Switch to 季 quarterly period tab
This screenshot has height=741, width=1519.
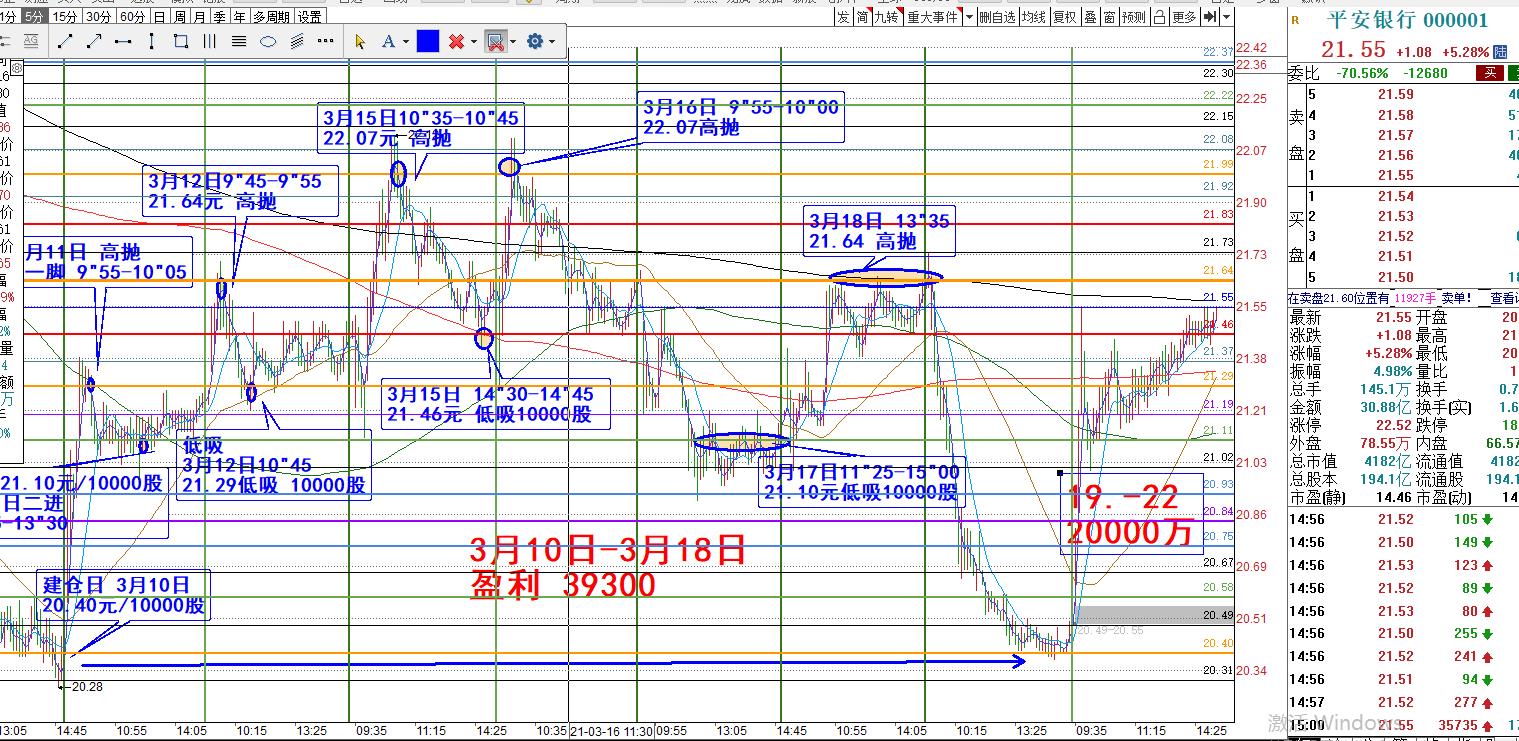219,17
